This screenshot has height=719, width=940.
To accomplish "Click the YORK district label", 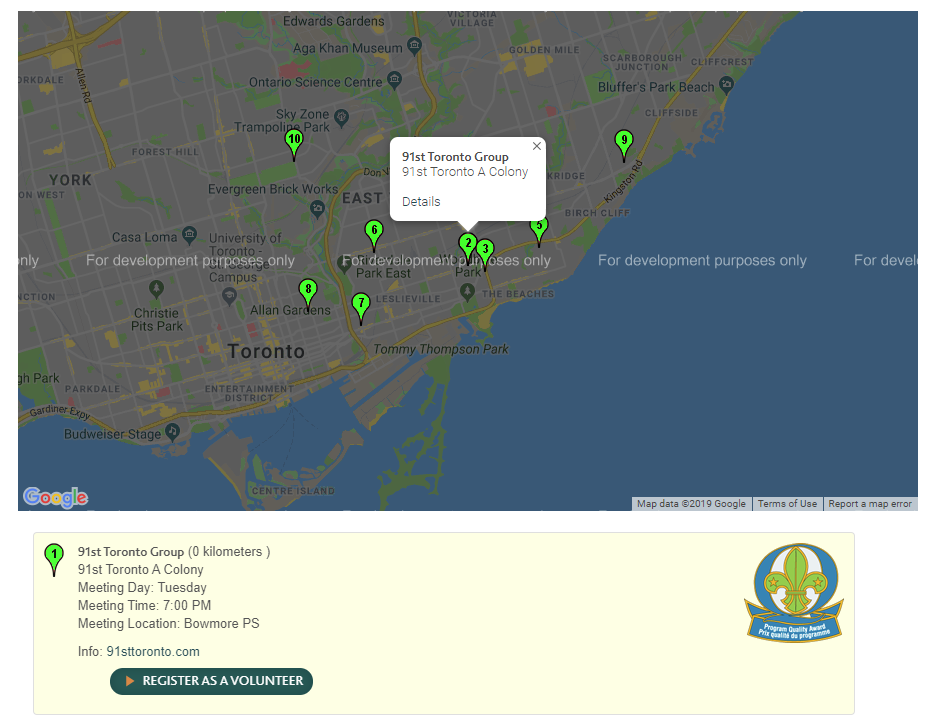I will pyautogui.click(x=71, y=180).
